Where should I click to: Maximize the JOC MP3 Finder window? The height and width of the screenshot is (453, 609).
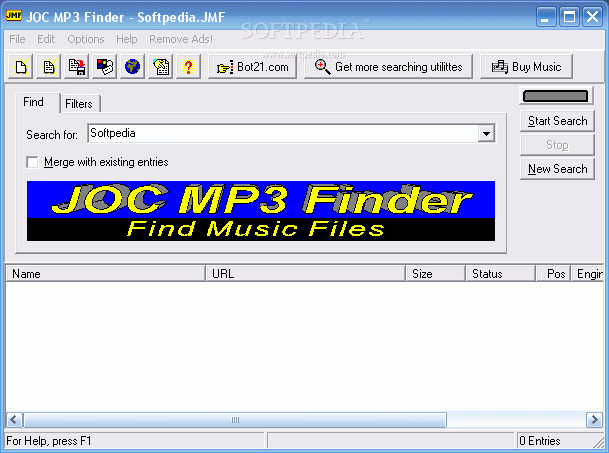569,17
